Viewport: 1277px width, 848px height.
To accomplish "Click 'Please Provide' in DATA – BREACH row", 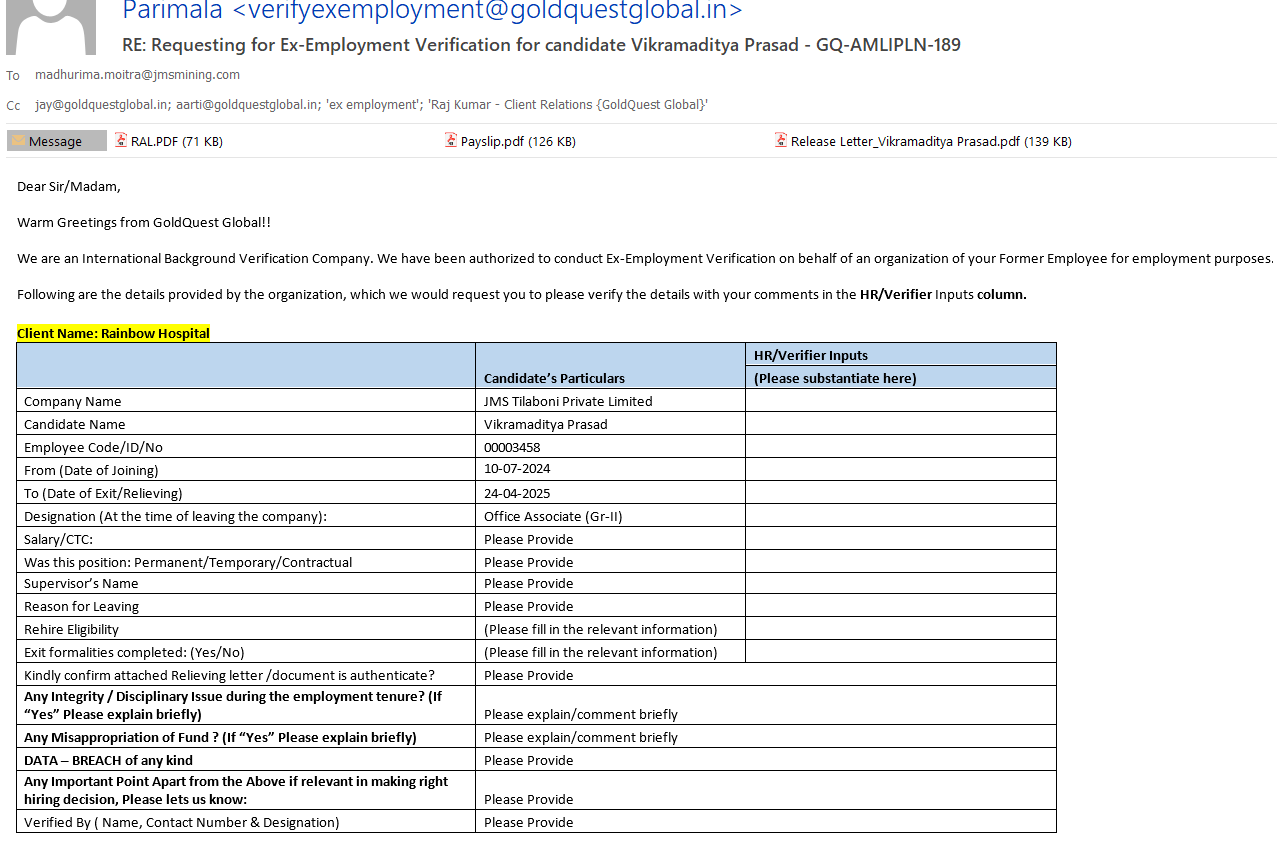I will tap(529, 760).
